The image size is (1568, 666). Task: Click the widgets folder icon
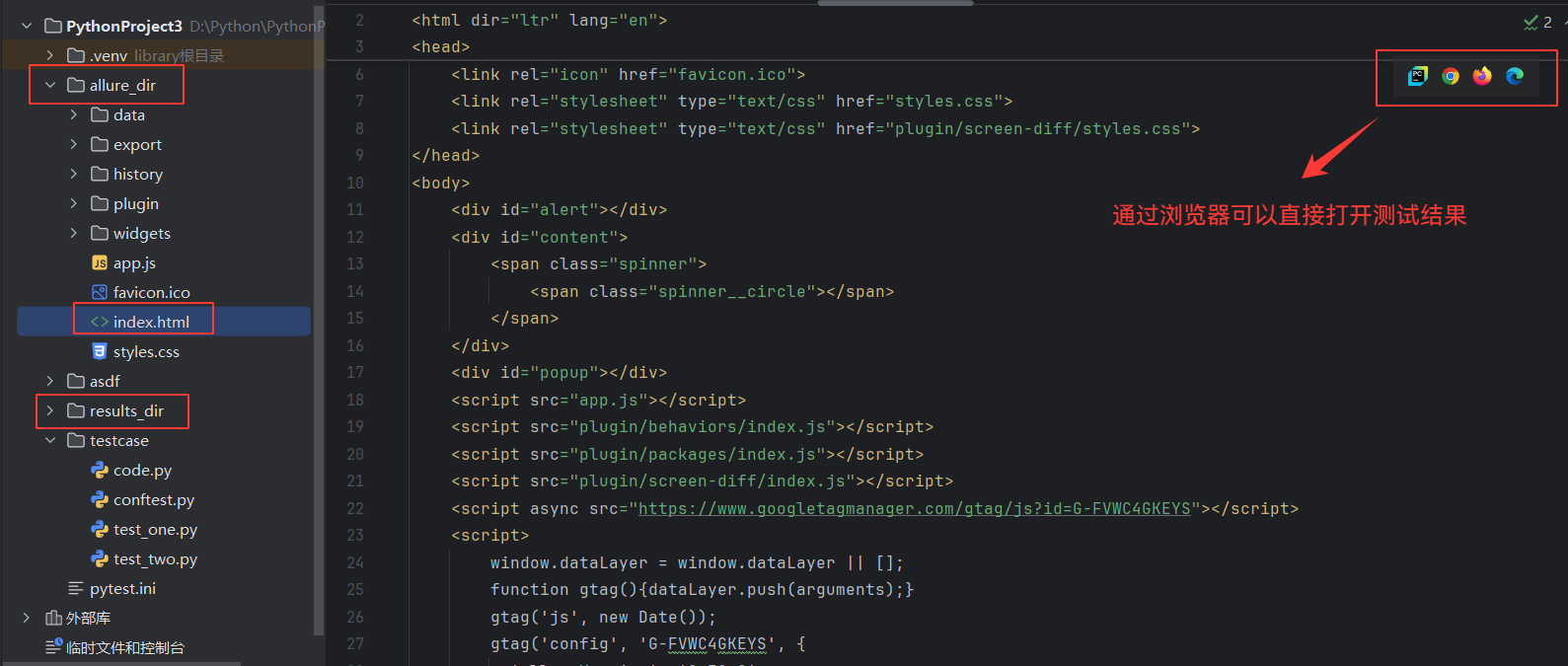click(100, 233)
